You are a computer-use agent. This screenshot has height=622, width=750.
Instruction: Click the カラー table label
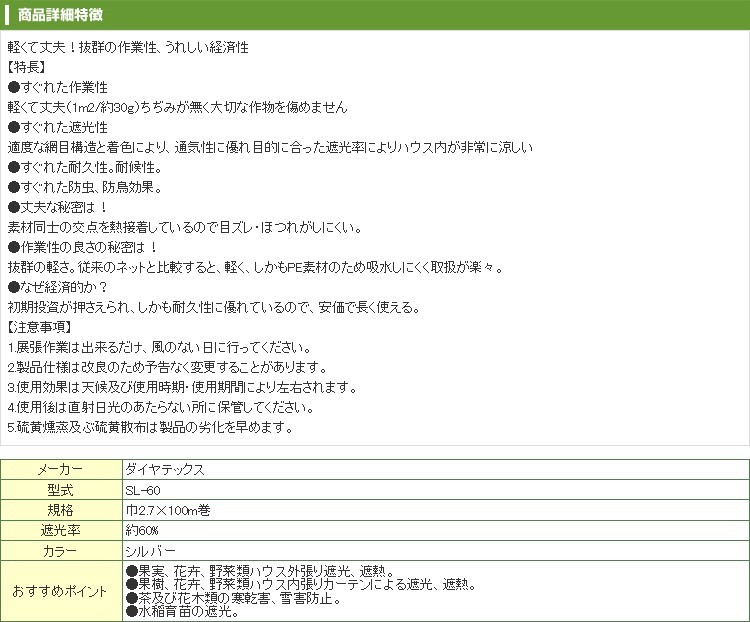point(61,551)
